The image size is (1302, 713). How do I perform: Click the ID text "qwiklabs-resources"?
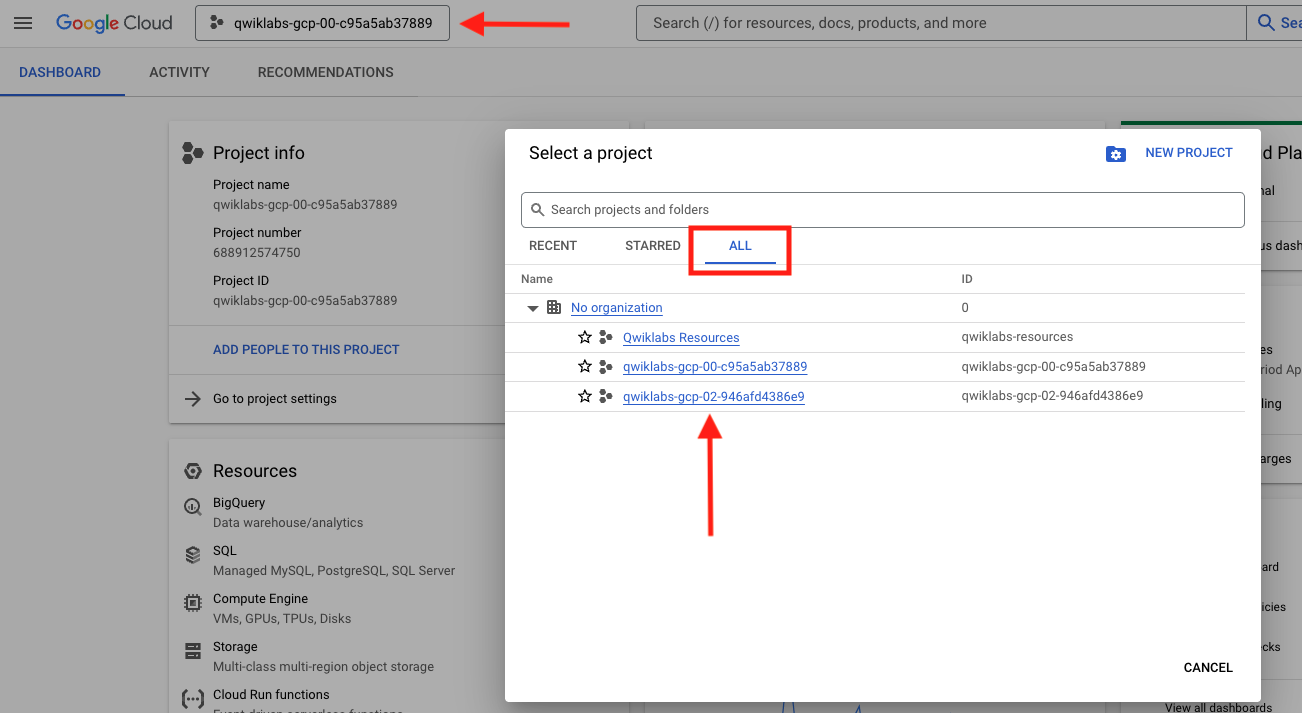[1017, 337]
